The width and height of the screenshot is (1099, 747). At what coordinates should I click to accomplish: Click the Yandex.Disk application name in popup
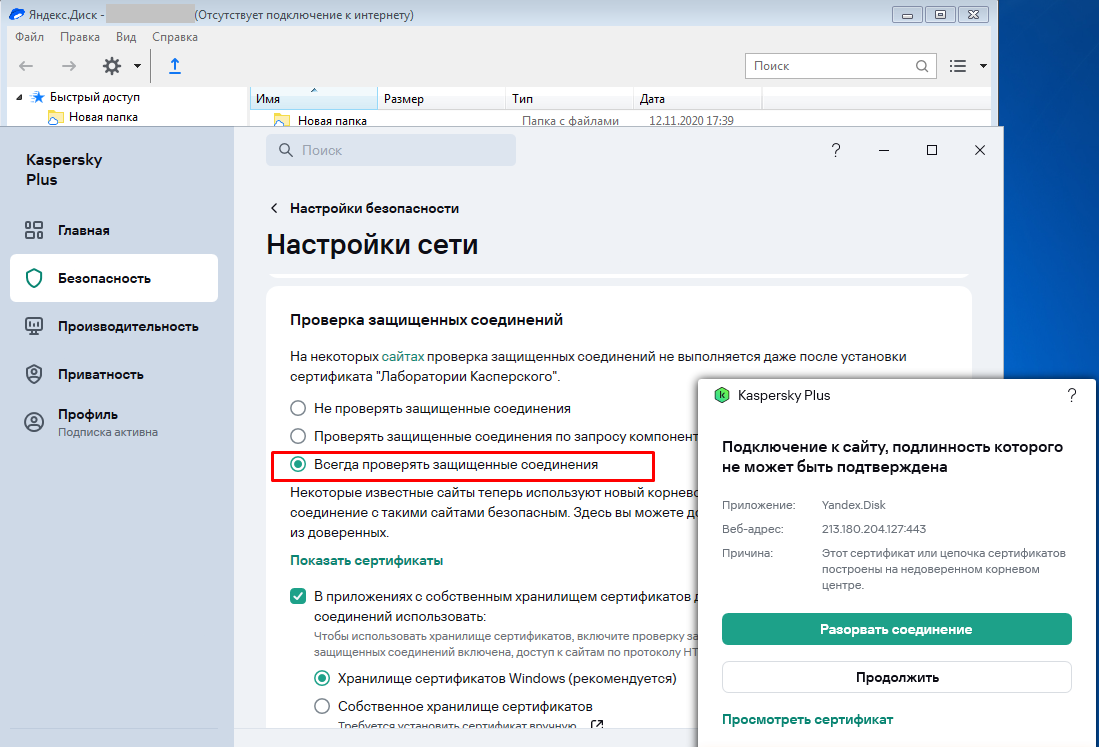point(854,505)
